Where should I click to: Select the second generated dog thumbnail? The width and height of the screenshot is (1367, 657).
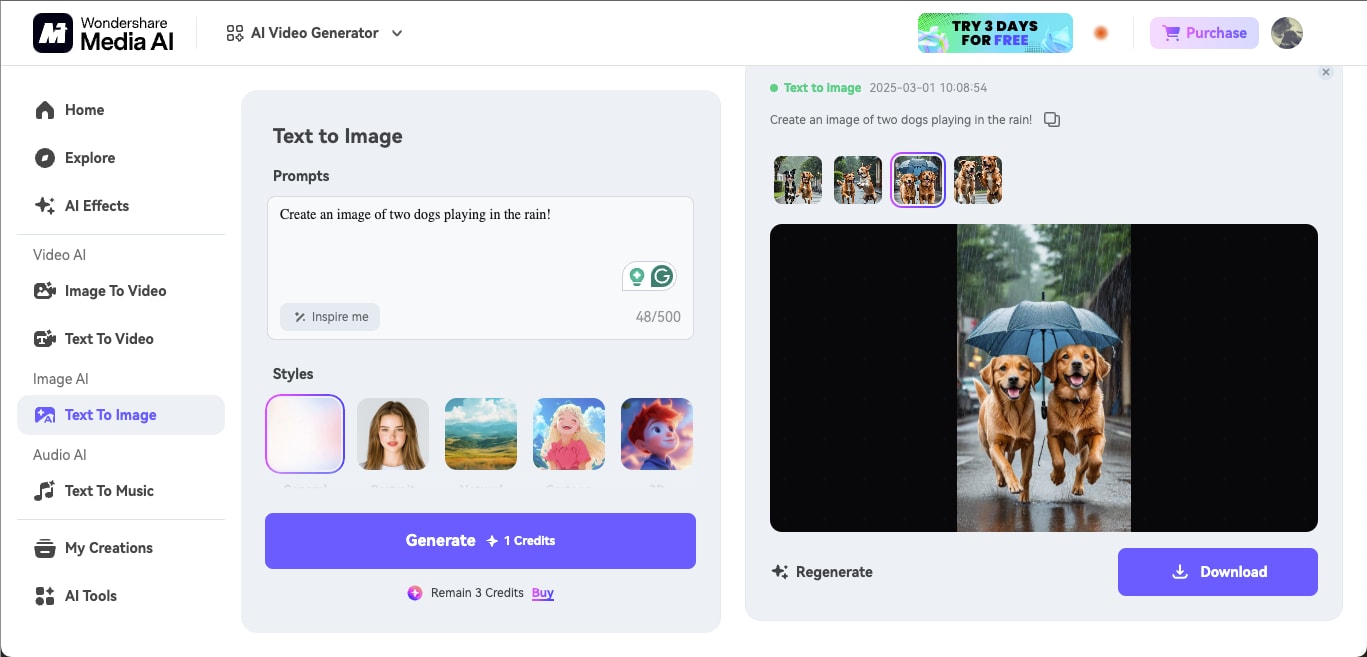click(857, 180)
